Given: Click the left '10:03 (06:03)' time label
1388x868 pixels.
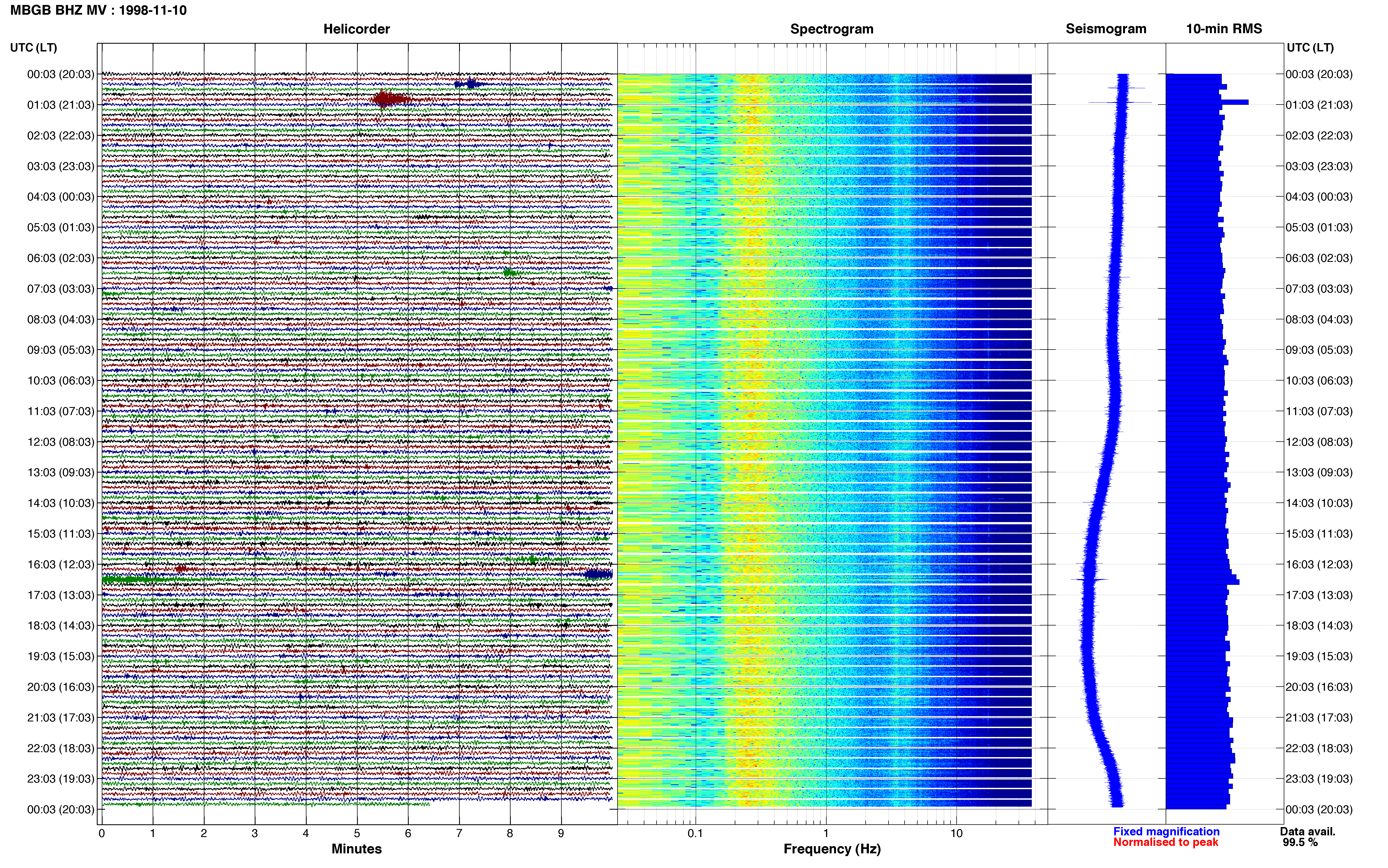Looking at the screenshot, I should pos(61,380).
